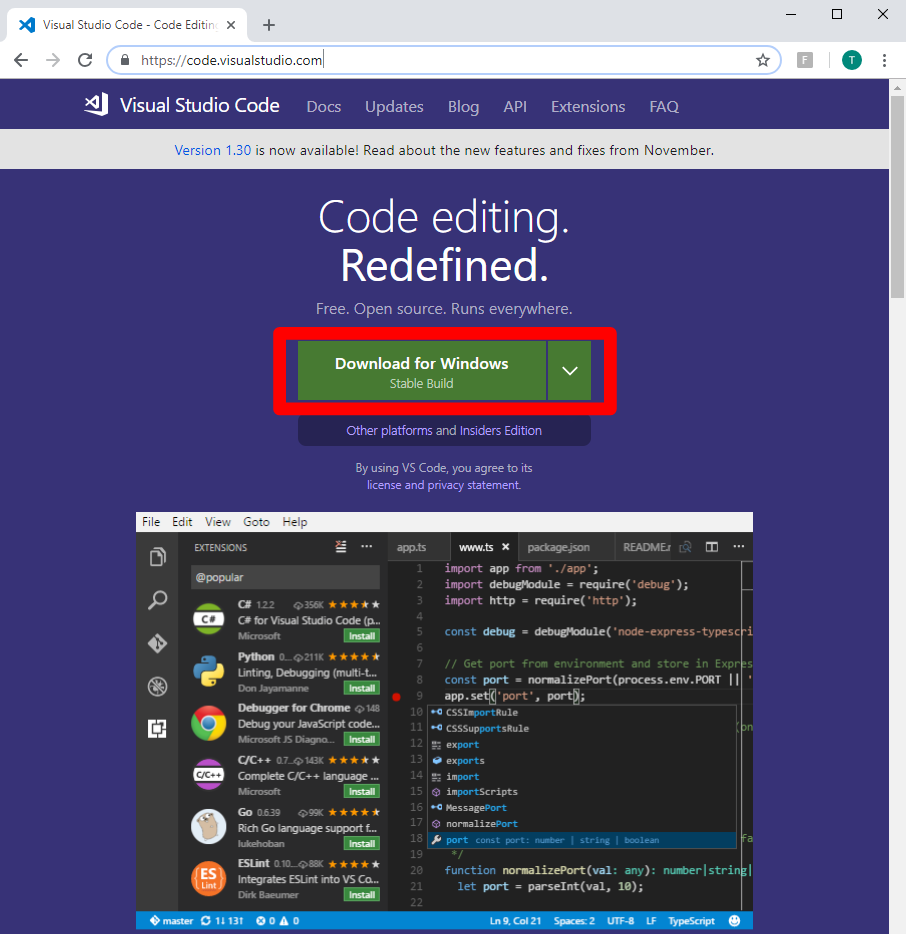Click Install for the C/C++ extension

362,792
